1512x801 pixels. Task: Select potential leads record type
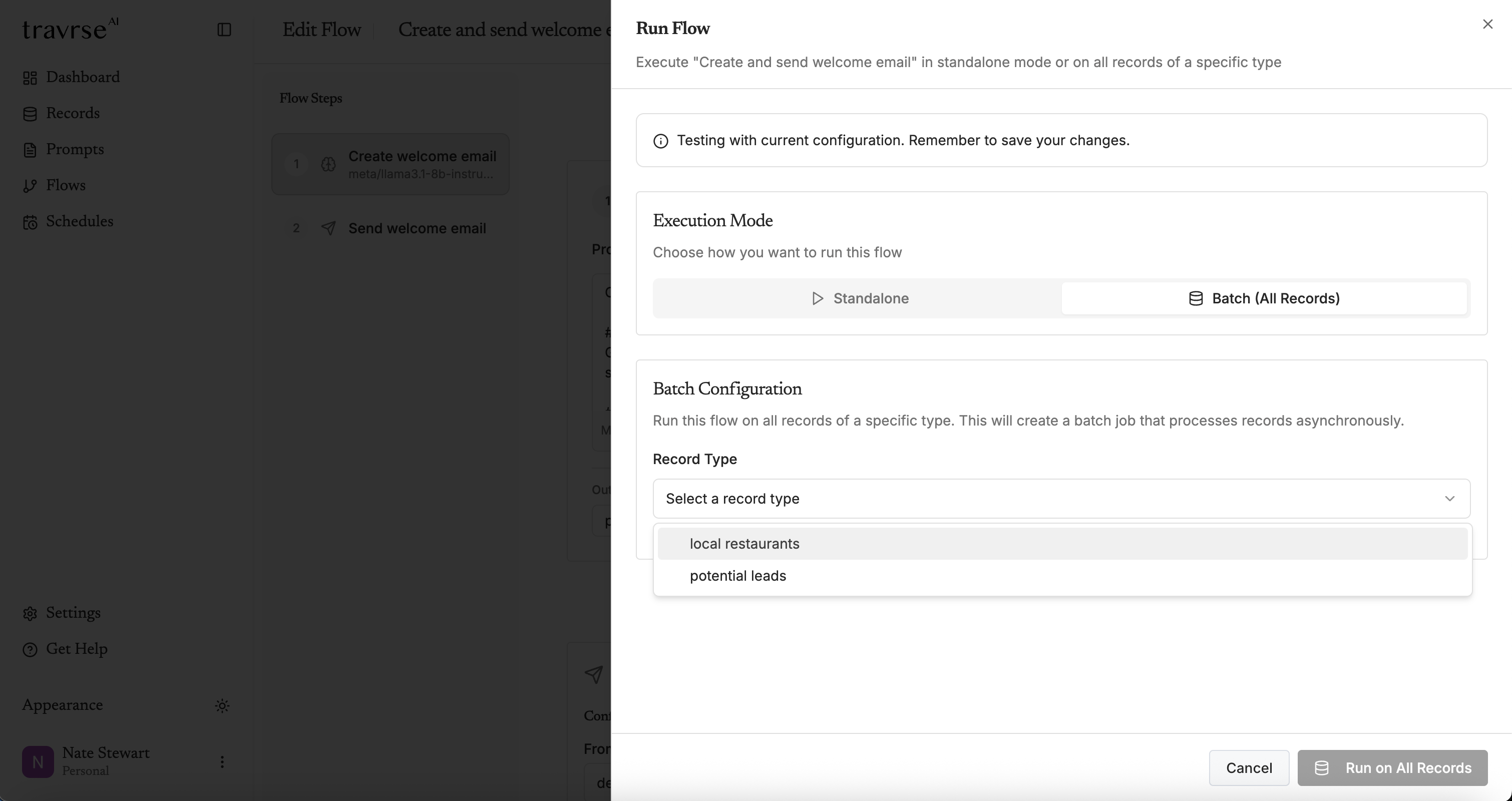tap(738, 576)
